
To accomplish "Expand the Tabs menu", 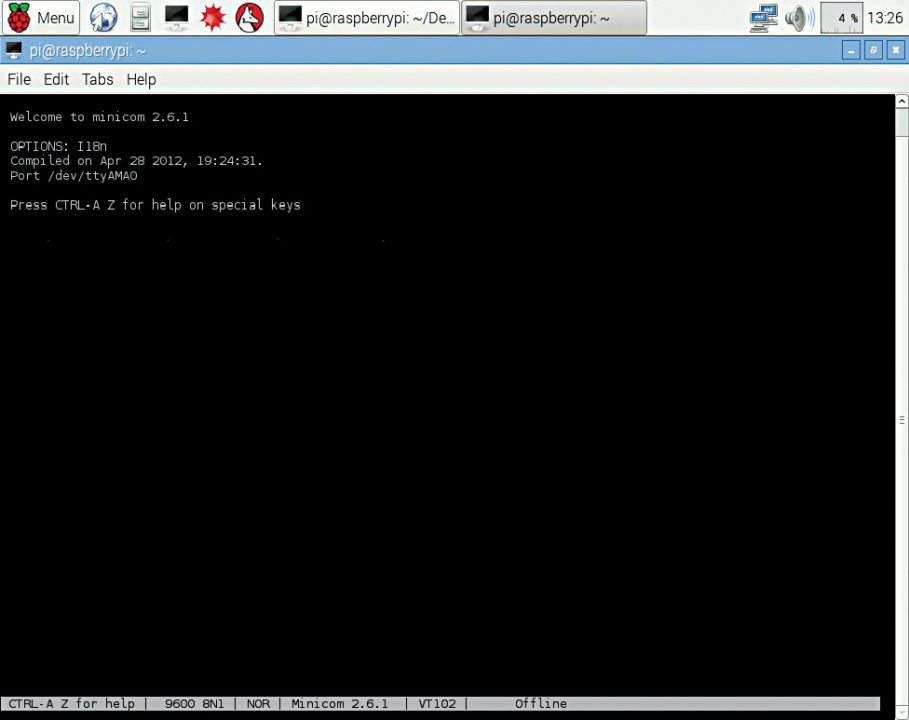I will (x=97, y=79).
